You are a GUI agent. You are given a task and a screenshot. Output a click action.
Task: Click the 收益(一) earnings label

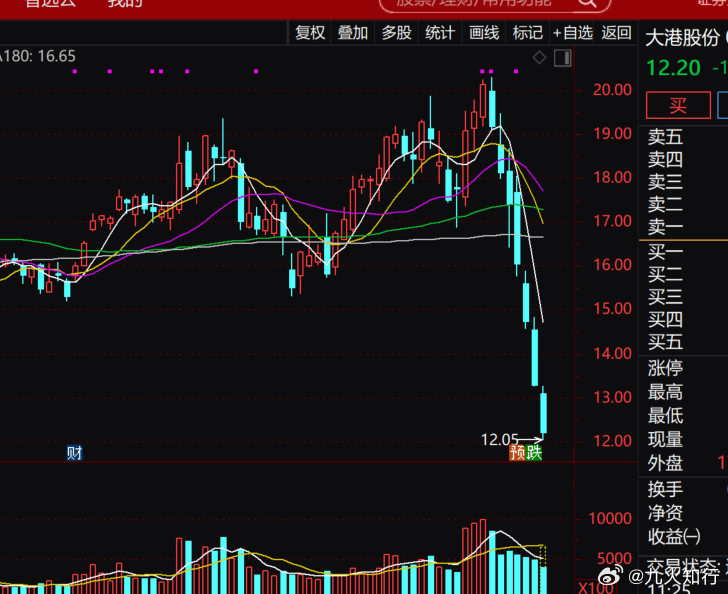[674, 537]
